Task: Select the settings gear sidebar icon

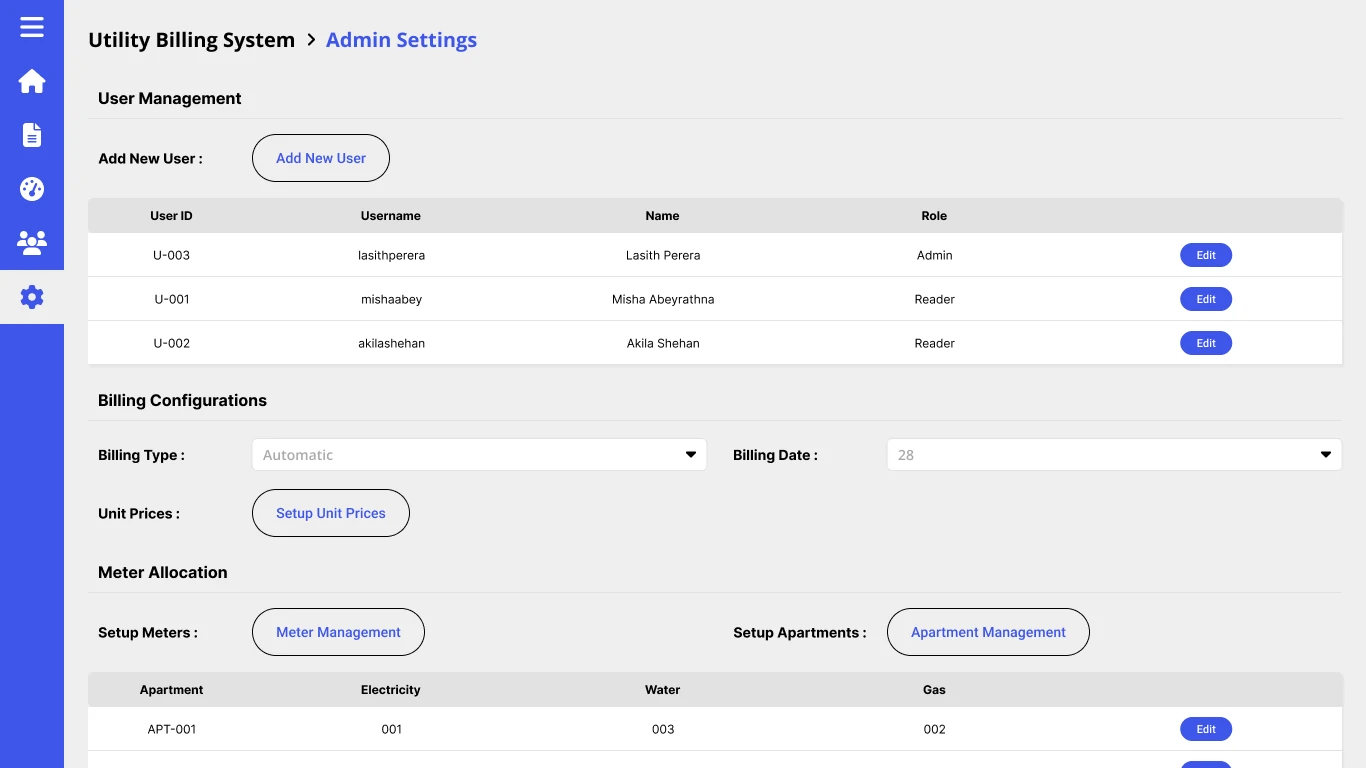Action: tap(32, 297)
